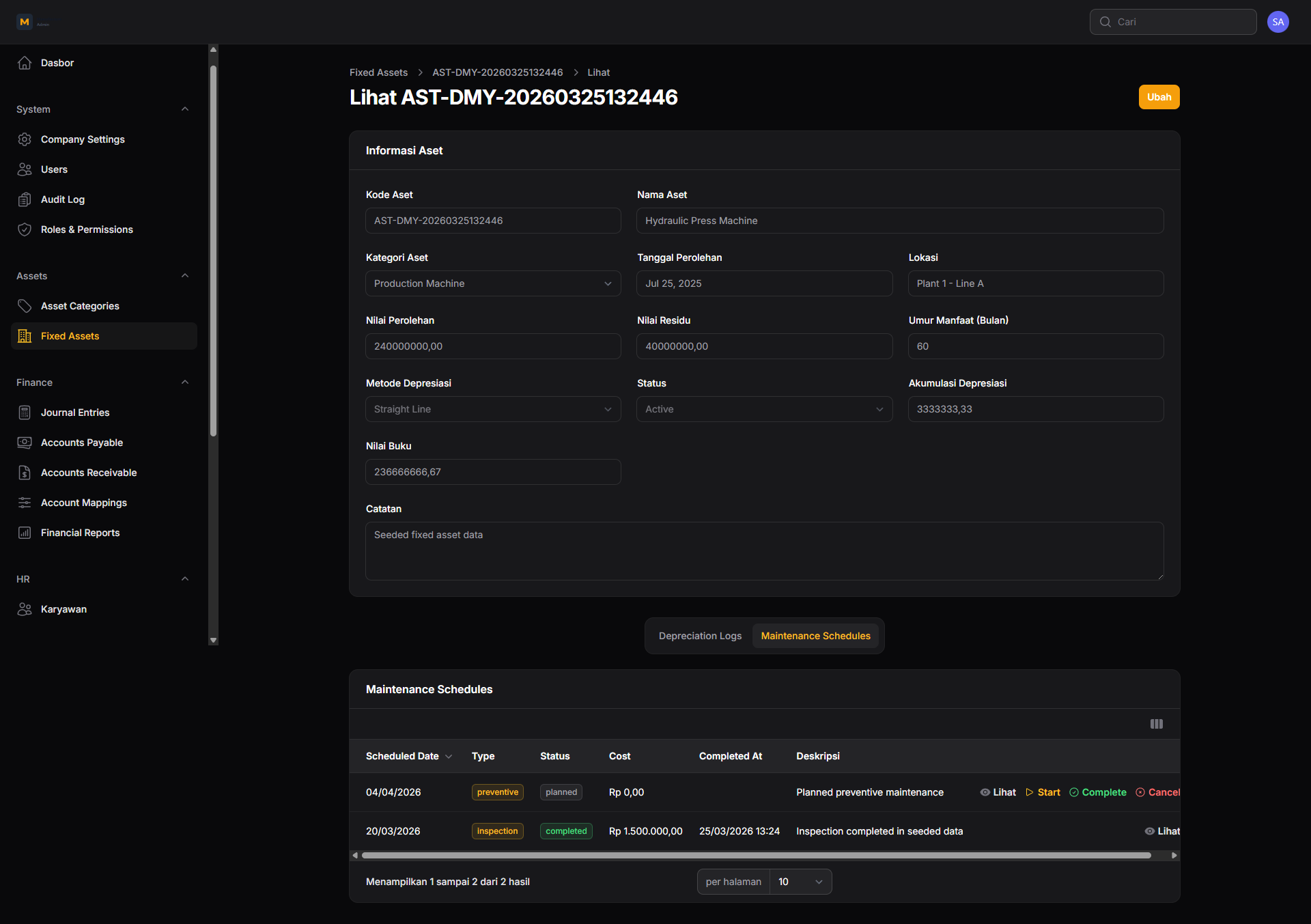
Task: Open the Status dropdown
Action: tap(764, 409)
